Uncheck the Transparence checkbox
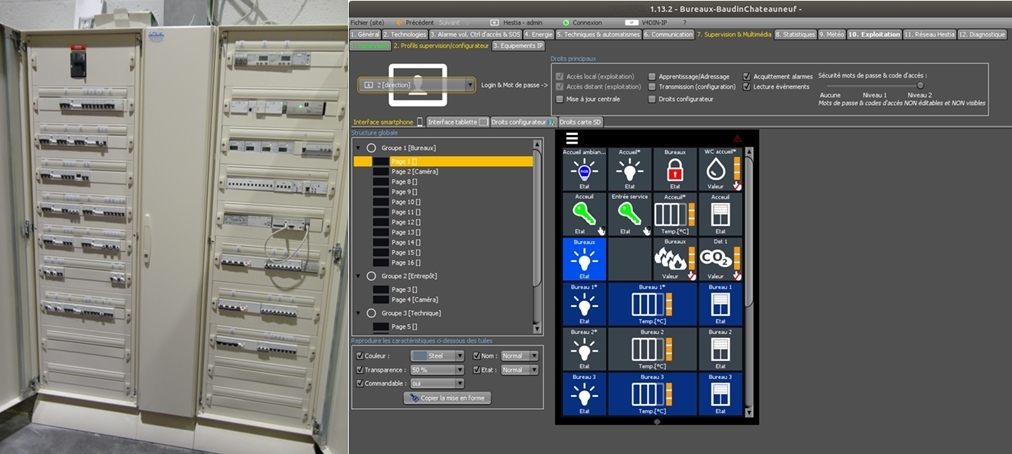The image size is (1012, 454). point(359,370)
